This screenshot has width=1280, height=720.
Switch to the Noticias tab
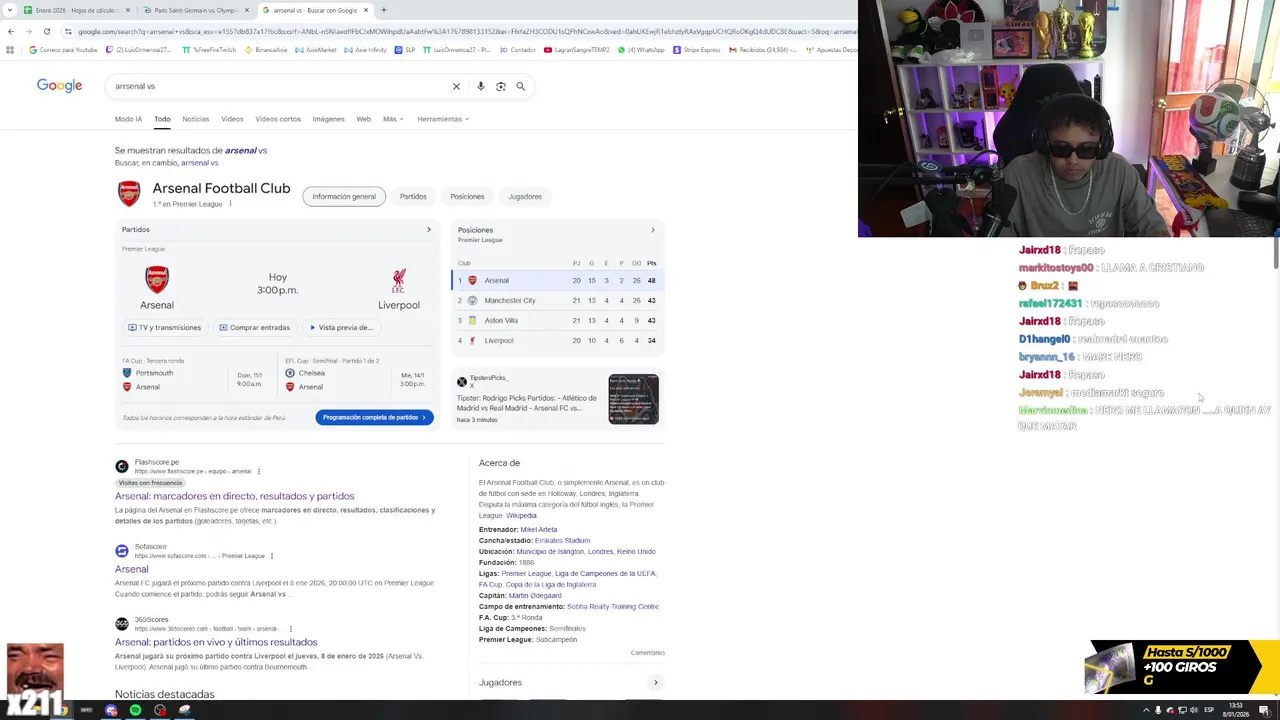click(196, 119)
